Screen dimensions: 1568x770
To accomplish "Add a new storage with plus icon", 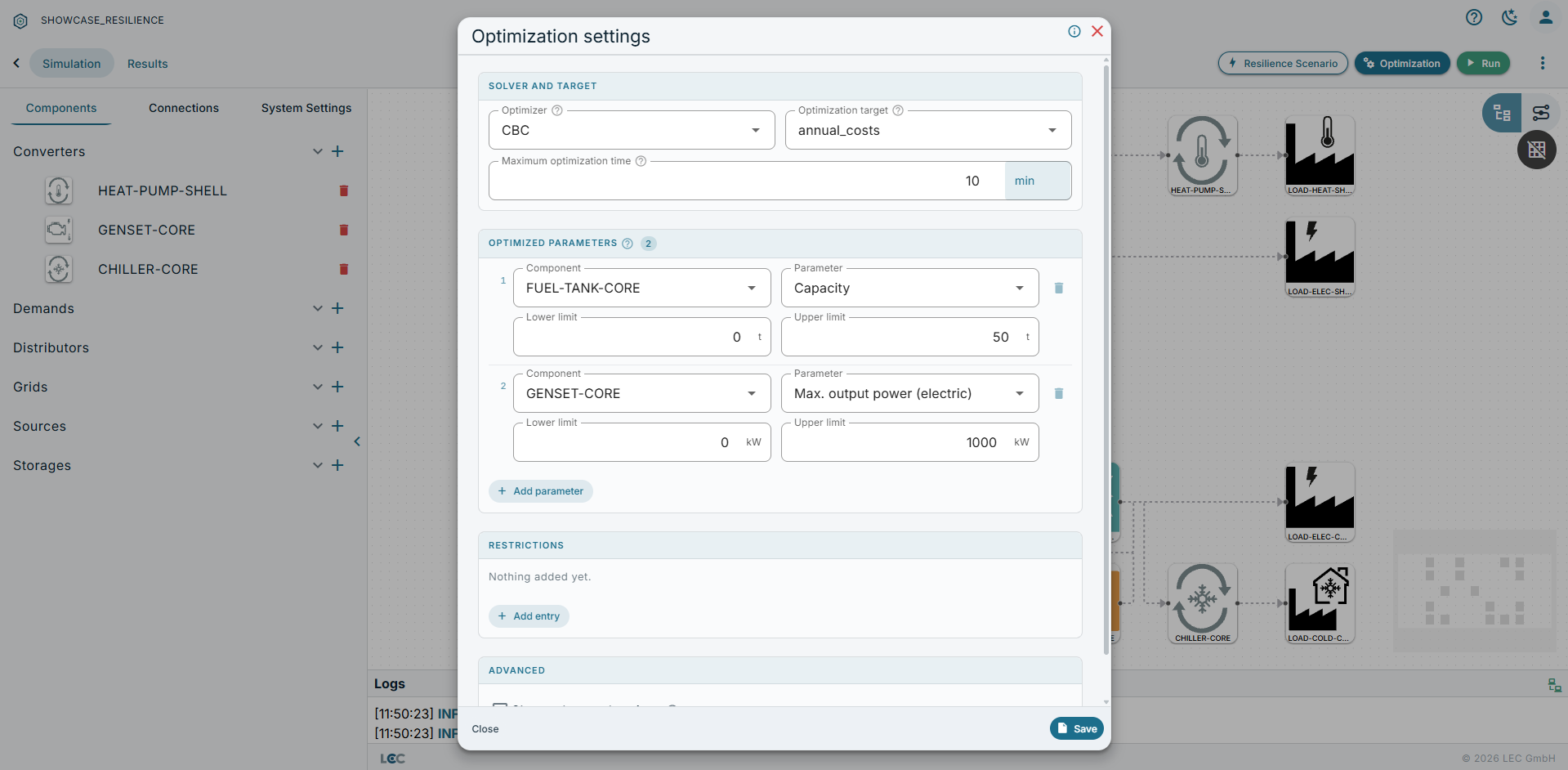I will [x=337, y=465].
